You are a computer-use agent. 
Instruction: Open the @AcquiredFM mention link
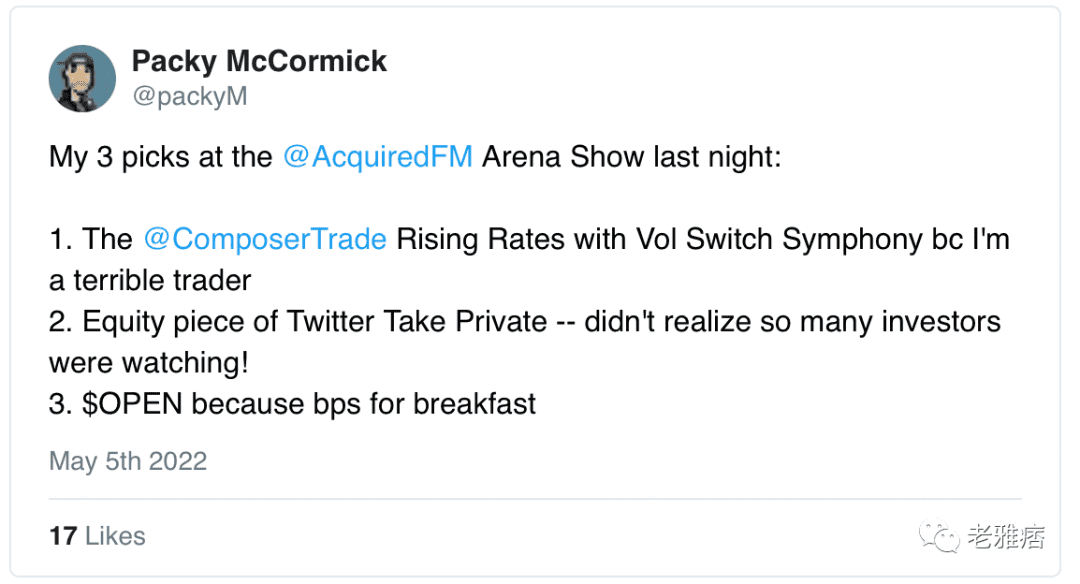pyautogui.click(x=377, y=158)
